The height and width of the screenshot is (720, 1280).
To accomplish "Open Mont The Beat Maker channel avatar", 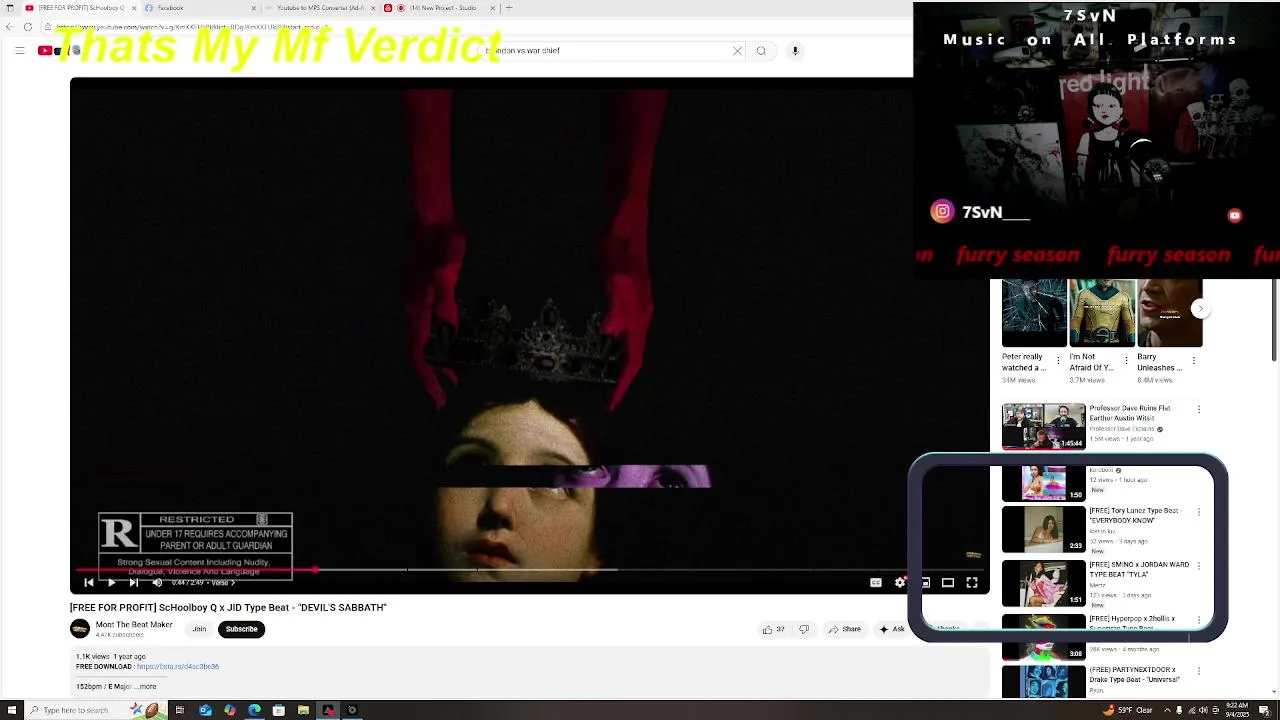I will pos(80,629).
